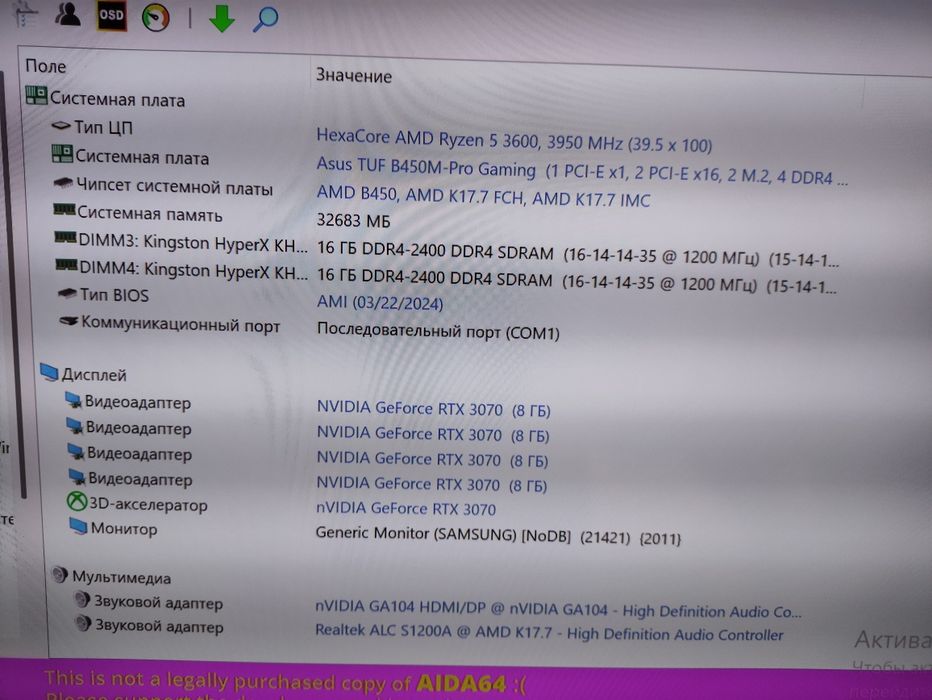Click the user/report wizard toolbar icon

tap(68, 13)
